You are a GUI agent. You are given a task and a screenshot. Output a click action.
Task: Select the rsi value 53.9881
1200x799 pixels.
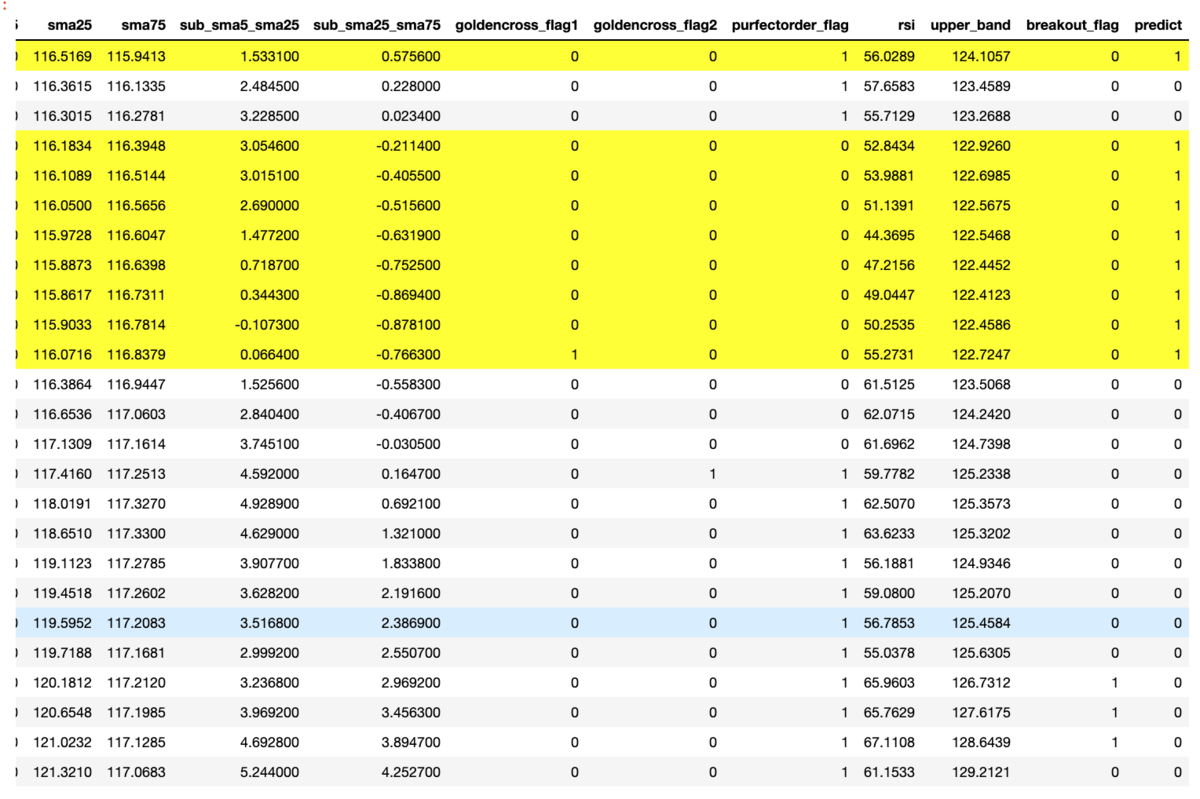pos(889,176)
